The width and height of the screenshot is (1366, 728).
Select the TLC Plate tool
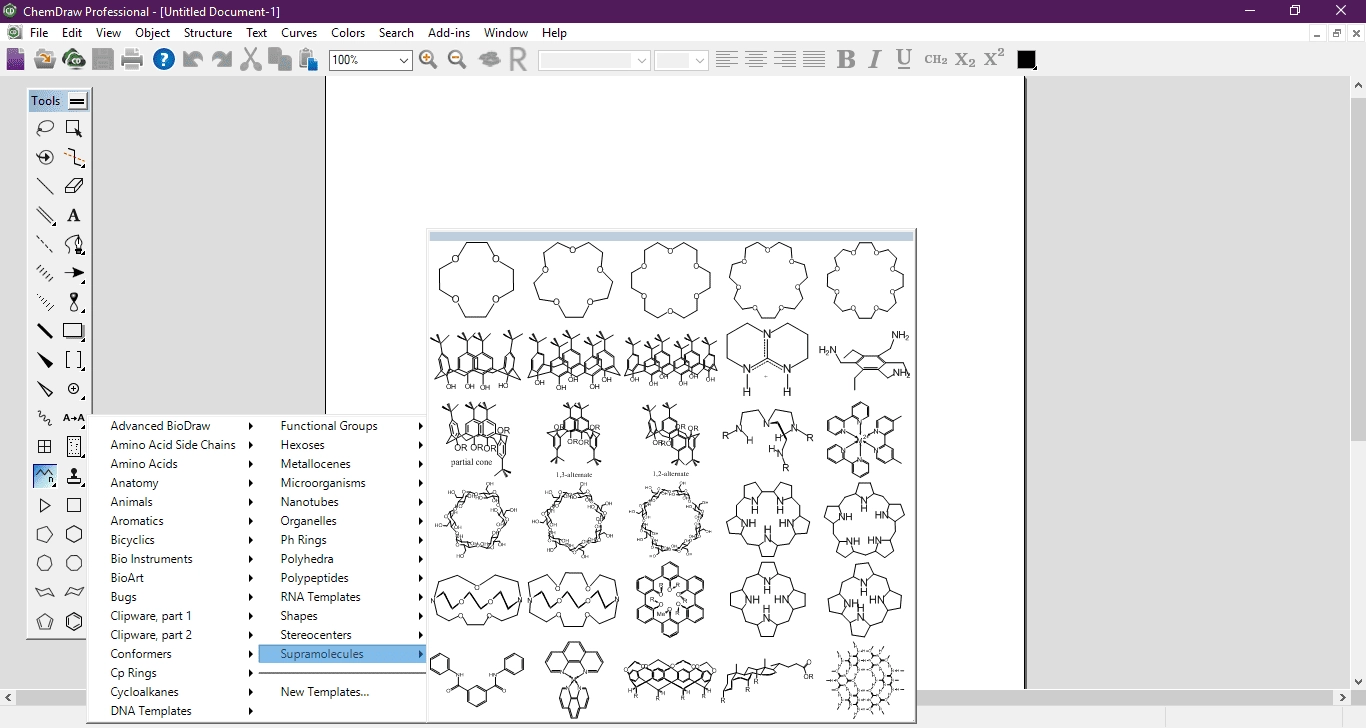coord(74,447)
